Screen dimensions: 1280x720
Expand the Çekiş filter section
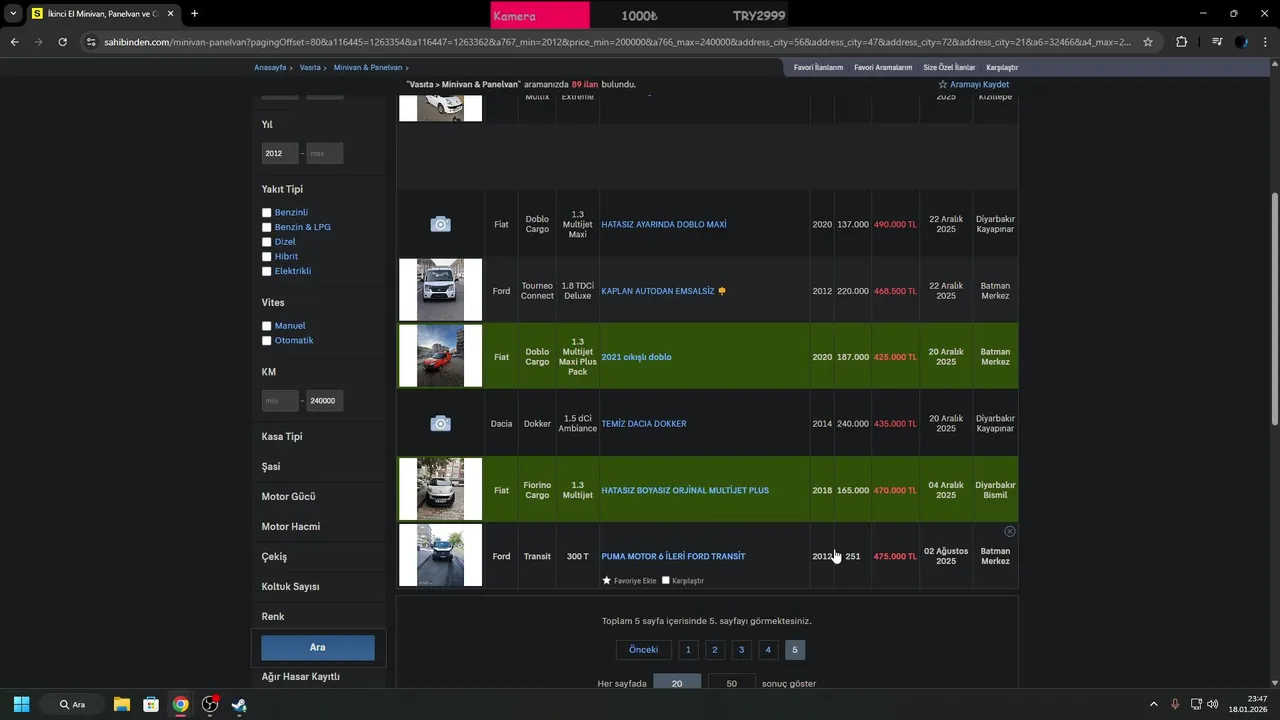274,557
